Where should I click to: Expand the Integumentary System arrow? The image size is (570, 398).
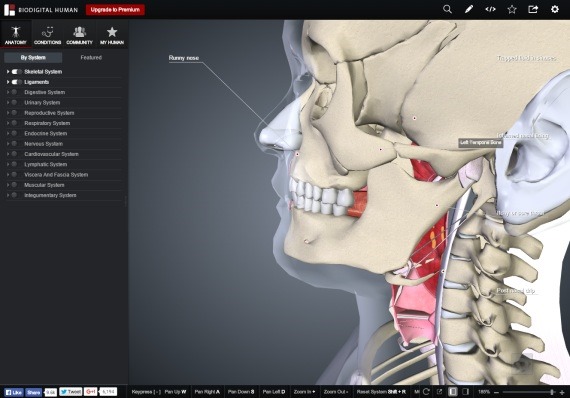[8, 195]
